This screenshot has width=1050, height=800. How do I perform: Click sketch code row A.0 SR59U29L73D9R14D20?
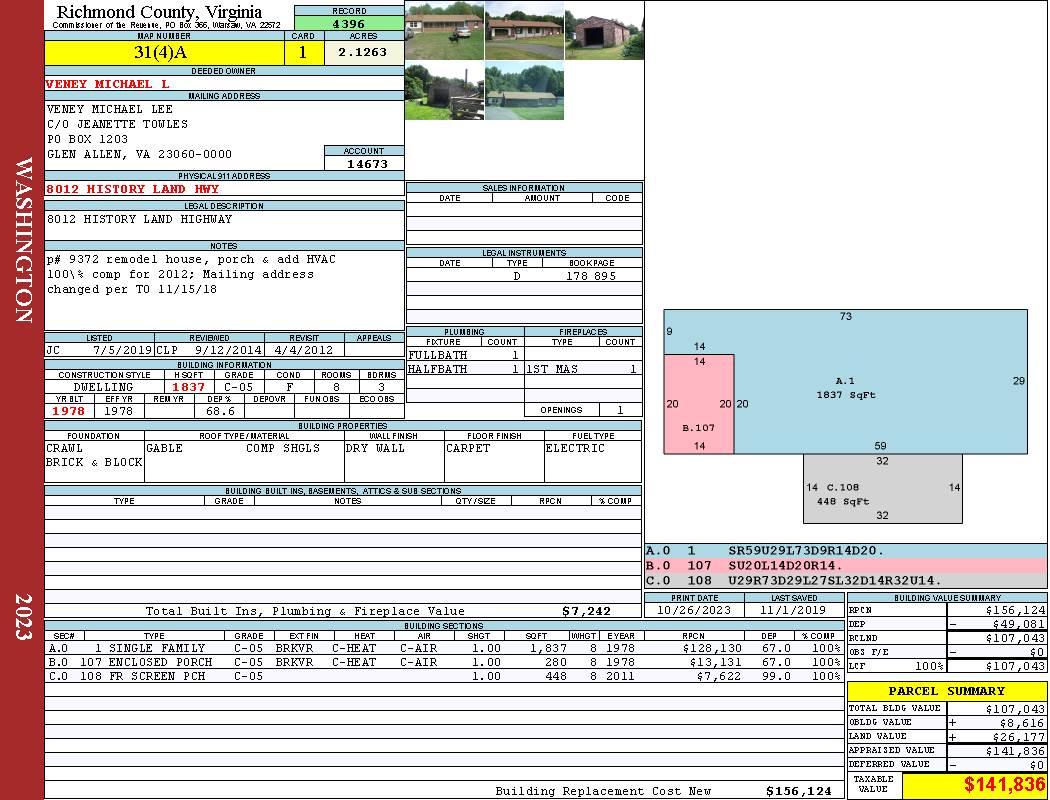pos(846,551)
